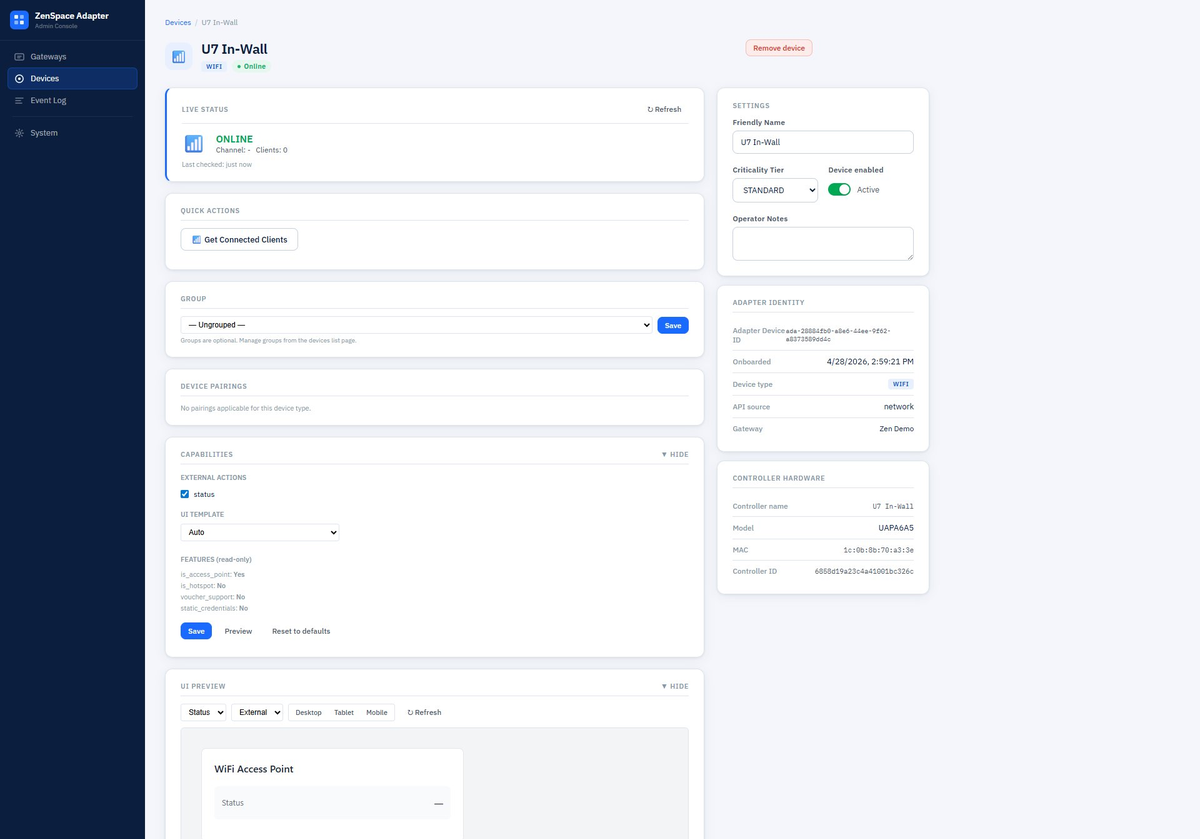Click the Event Log sidebar icon
1200x839 pixels.
point(19,101)
